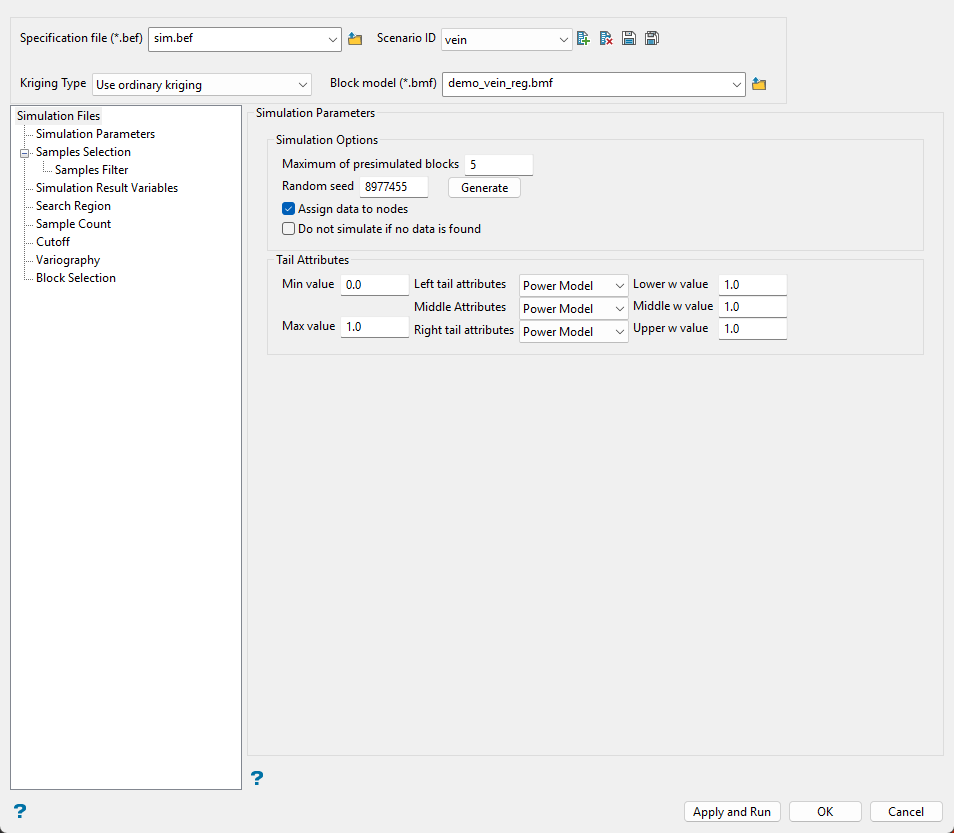Enable Do not simulate if no data is found
The height and width of the screenshot is (833, 954).
[x=289, y=229]
